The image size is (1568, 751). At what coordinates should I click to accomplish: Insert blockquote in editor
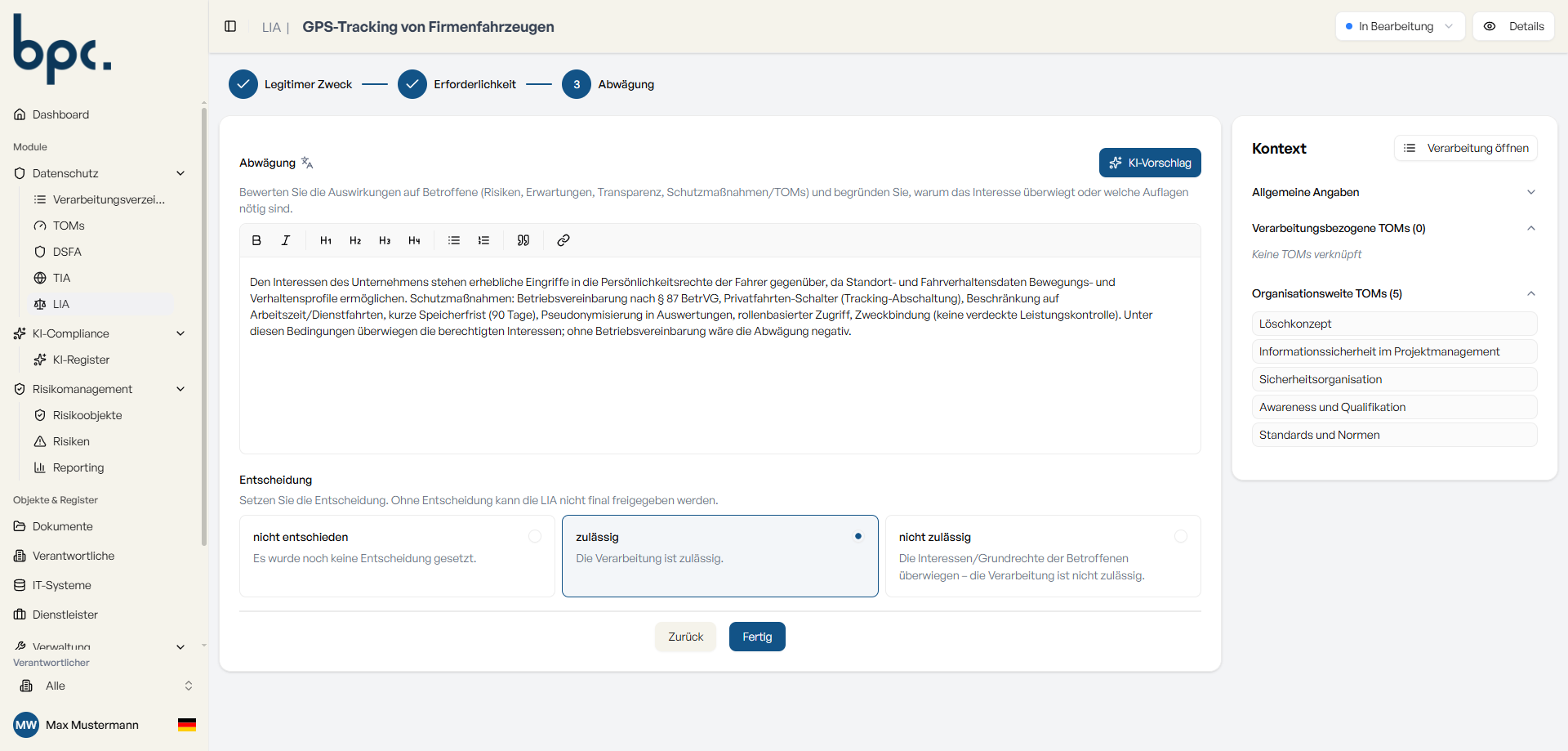(523, 240)
